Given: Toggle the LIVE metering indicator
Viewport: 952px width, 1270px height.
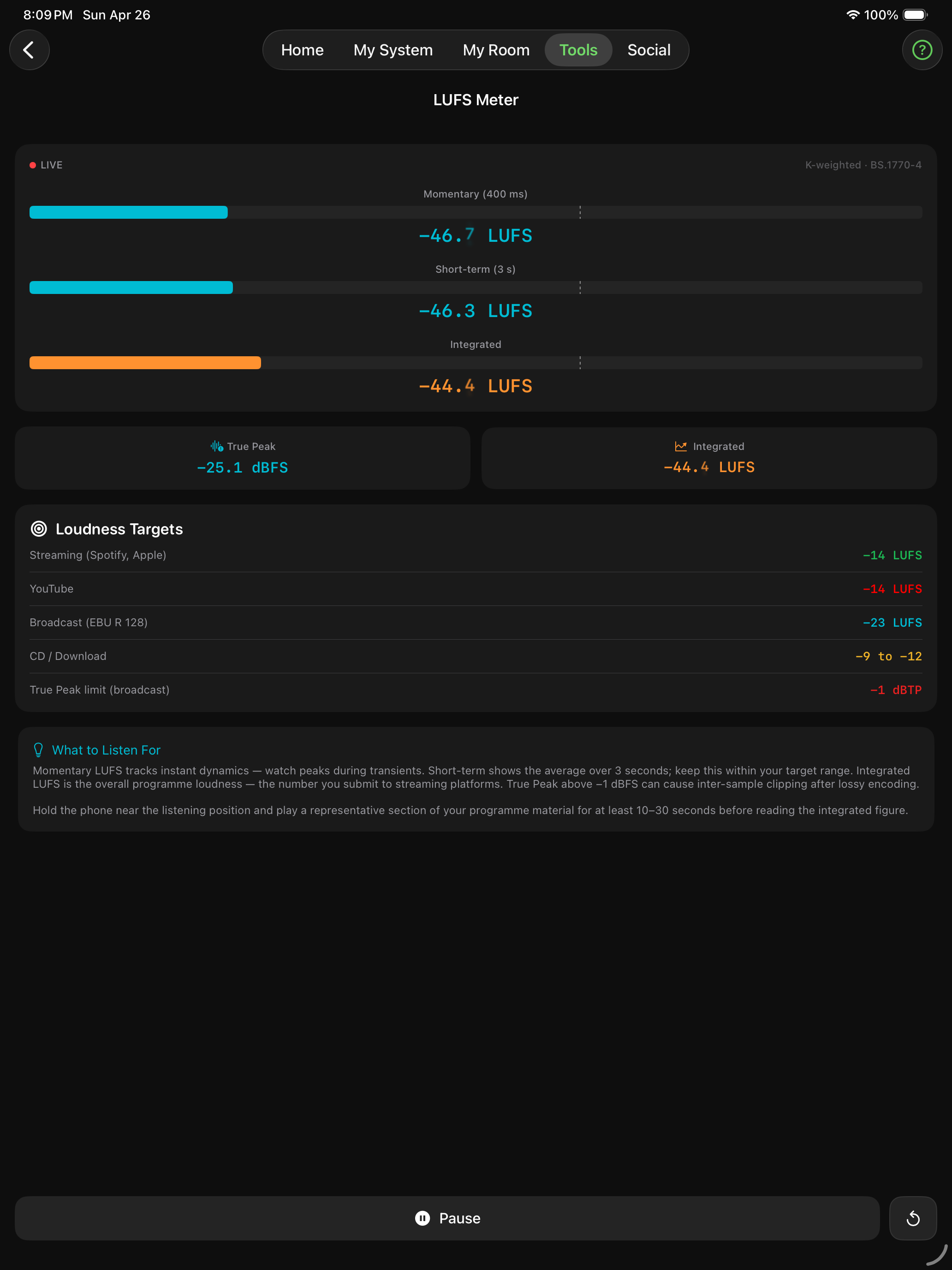Looking at the screenshot, I should [x=46, y=165].
